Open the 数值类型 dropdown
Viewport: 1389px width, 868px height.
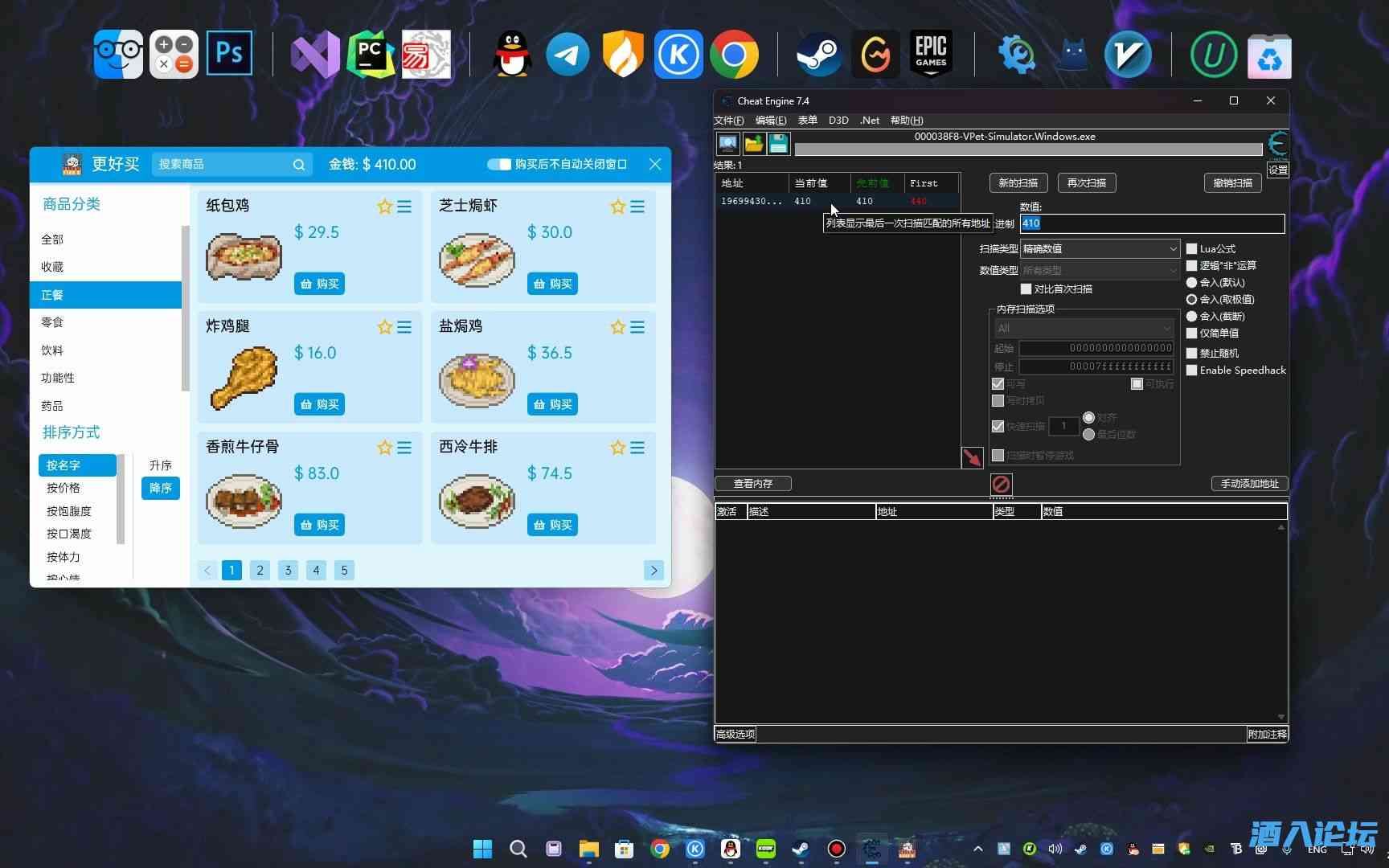(1099, 271)
